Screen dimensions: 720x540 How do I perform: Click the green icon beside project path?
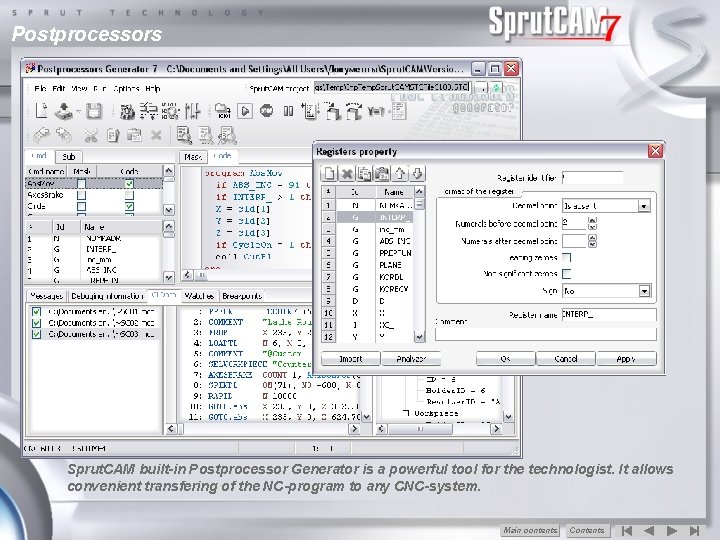(x=496, y=87)
